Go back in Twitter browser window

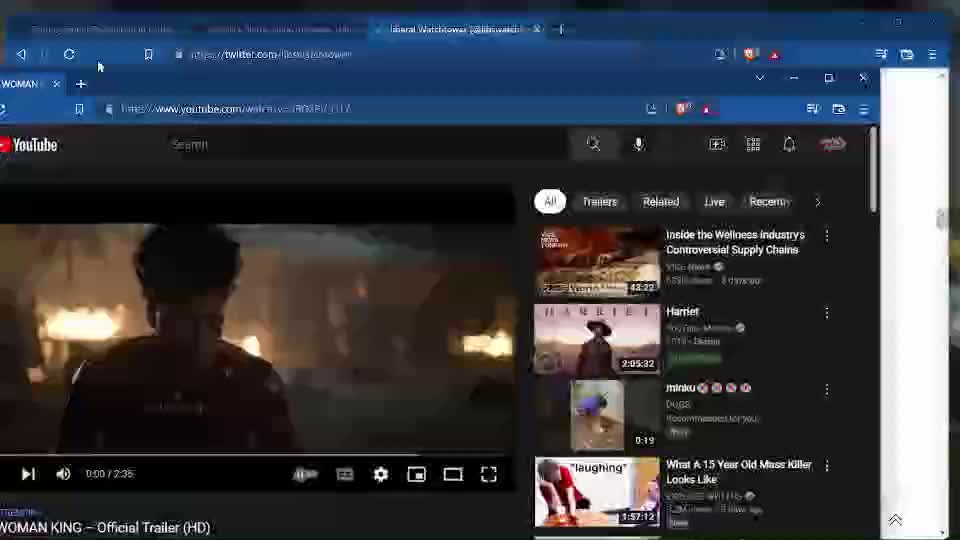point(21,54)
